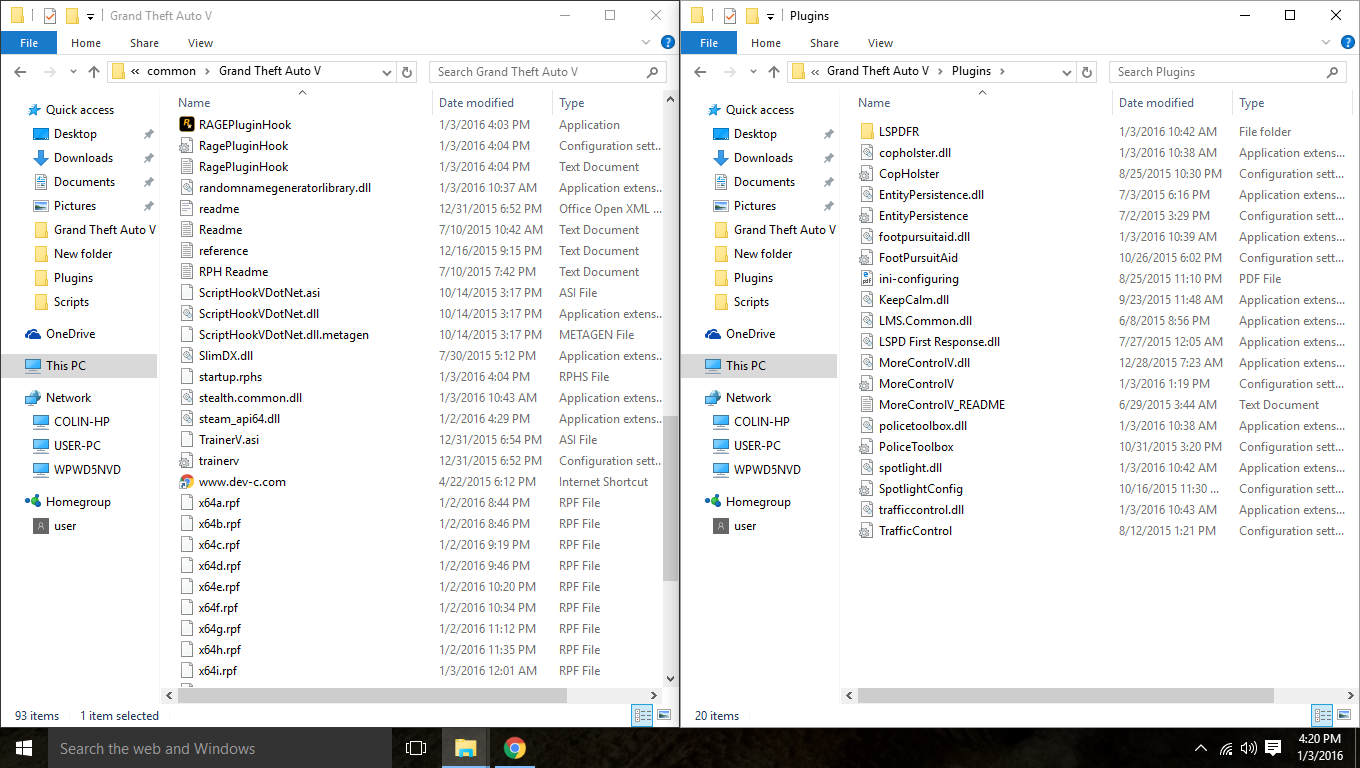
Task: Select COLIN-HP in the Plugins sidebar
Action: coord(761,422)
